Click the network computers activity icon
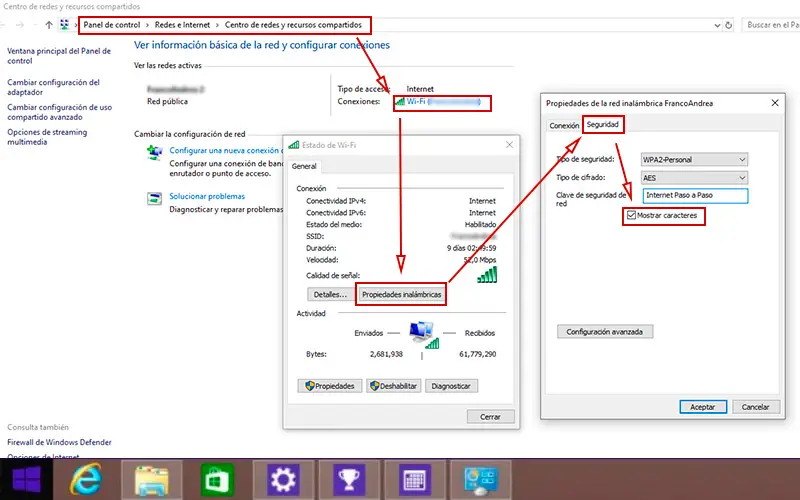 pyautogui.click(x=423, y=335)
